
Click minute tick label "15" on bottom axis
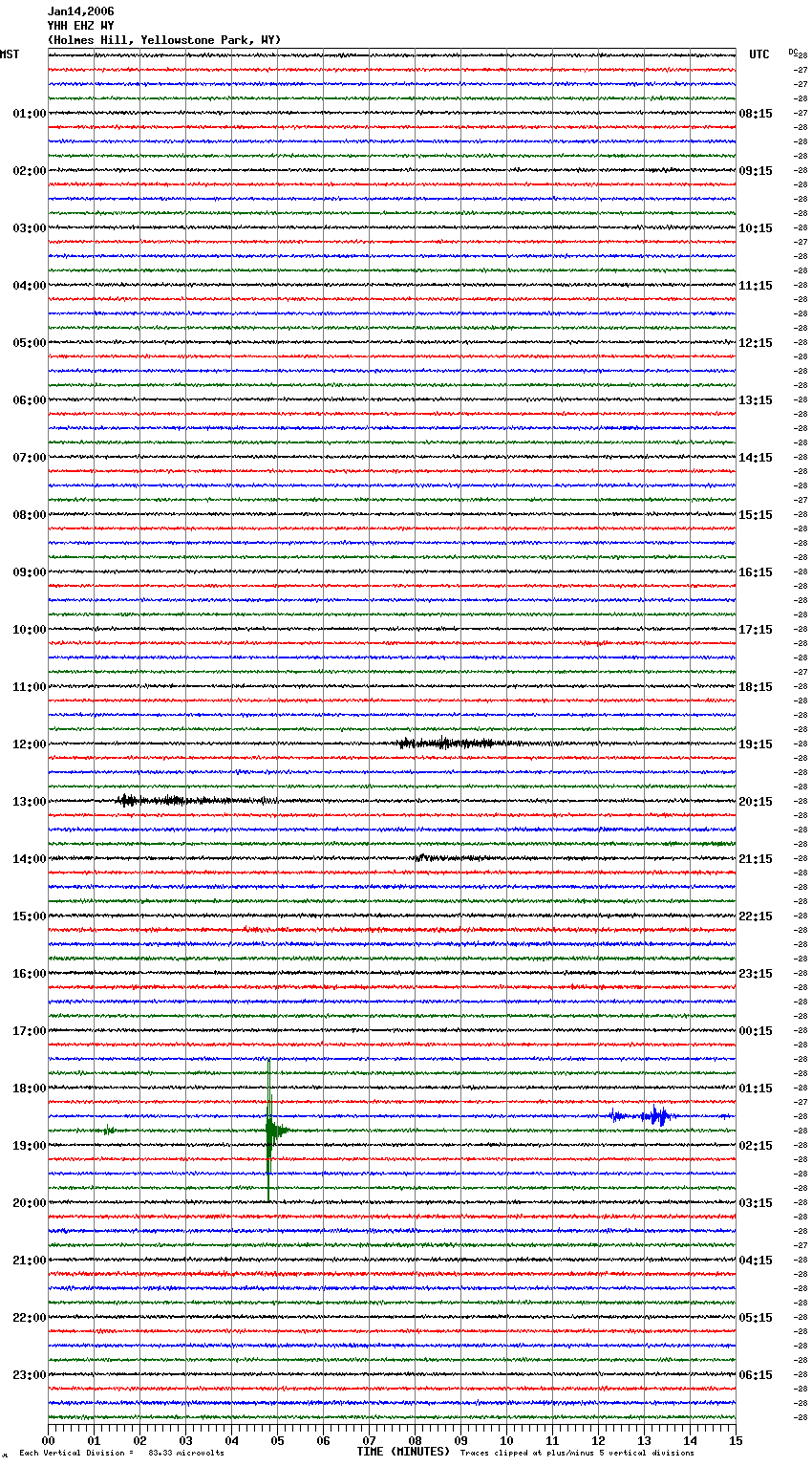point(736,1440)
